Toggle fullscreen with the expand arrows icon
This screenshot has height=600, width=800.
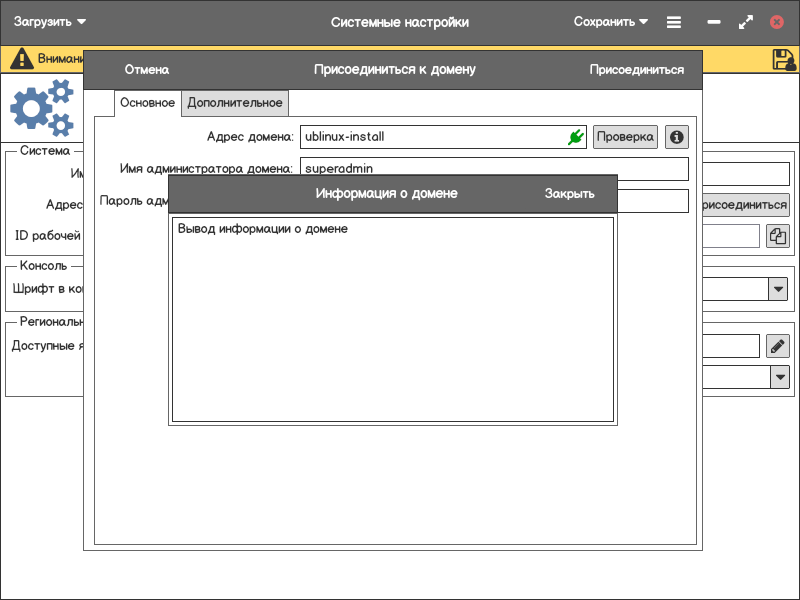click(x=745, y=22)
